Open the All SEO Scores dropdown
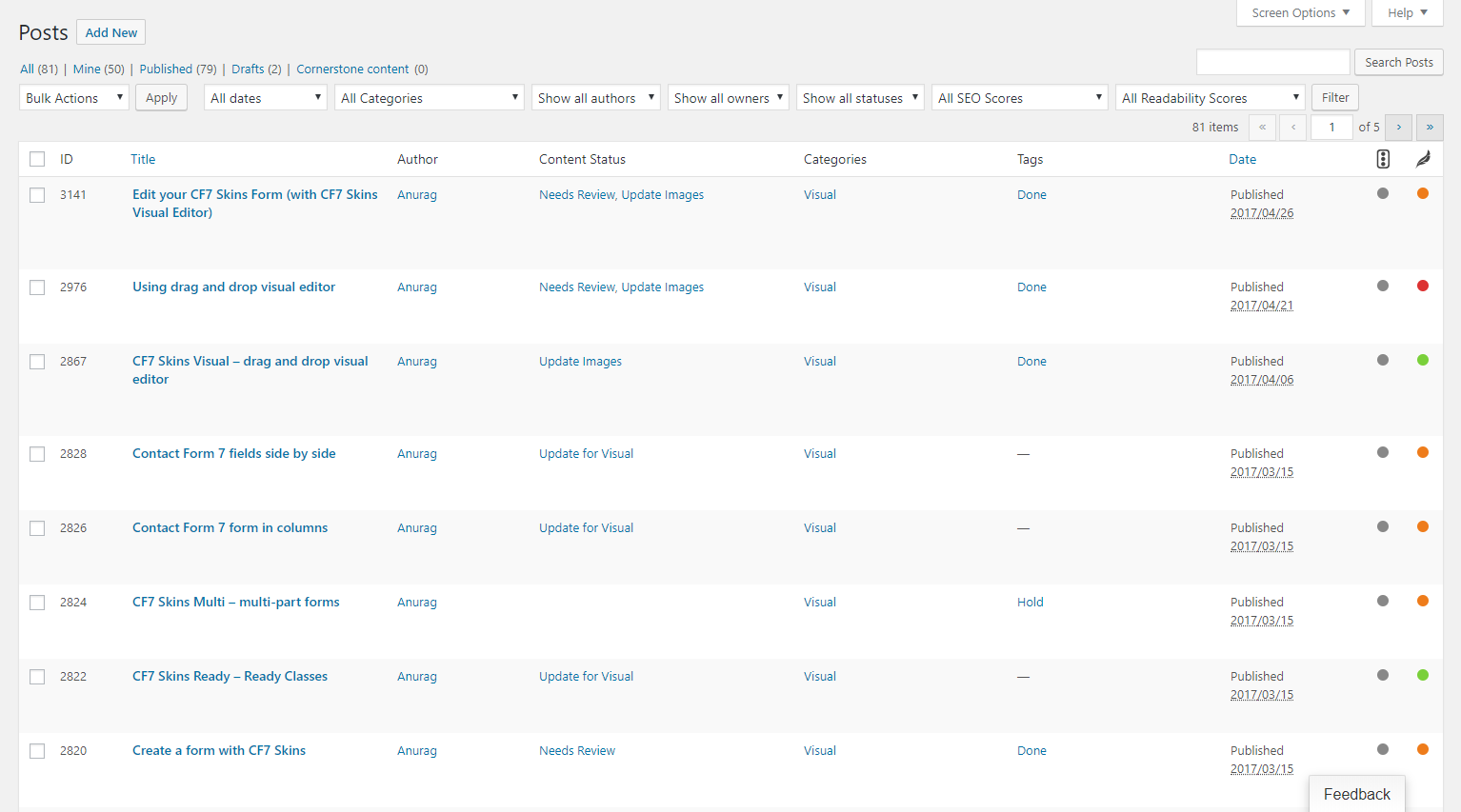1461x812 pixels. (x=1019, y=98)
